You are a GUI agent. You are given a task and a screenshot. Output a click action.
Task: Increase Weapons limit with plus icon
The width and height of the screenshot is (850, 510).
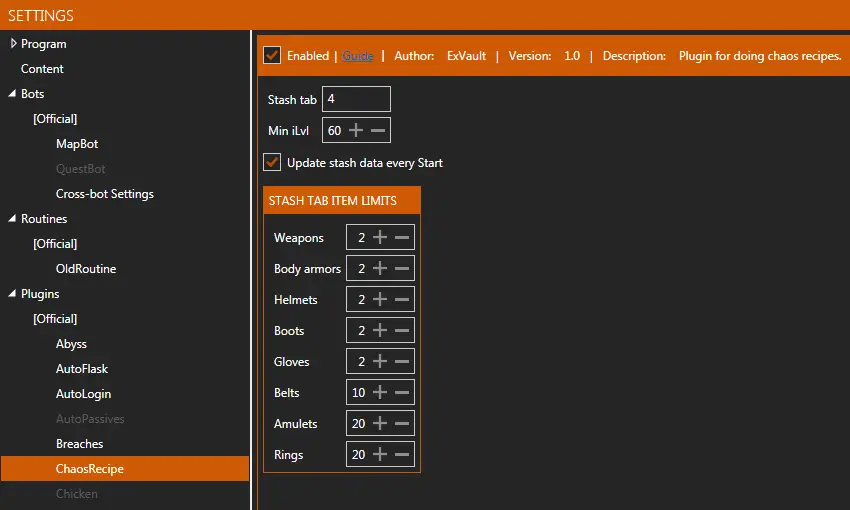pyautogui.click(x=380, y=238)
